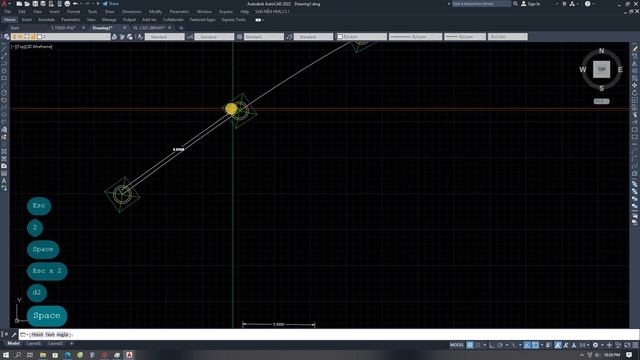Click the viewport controls label 2D Wireframe
The image size is (640, 360).
coord(40,47)
